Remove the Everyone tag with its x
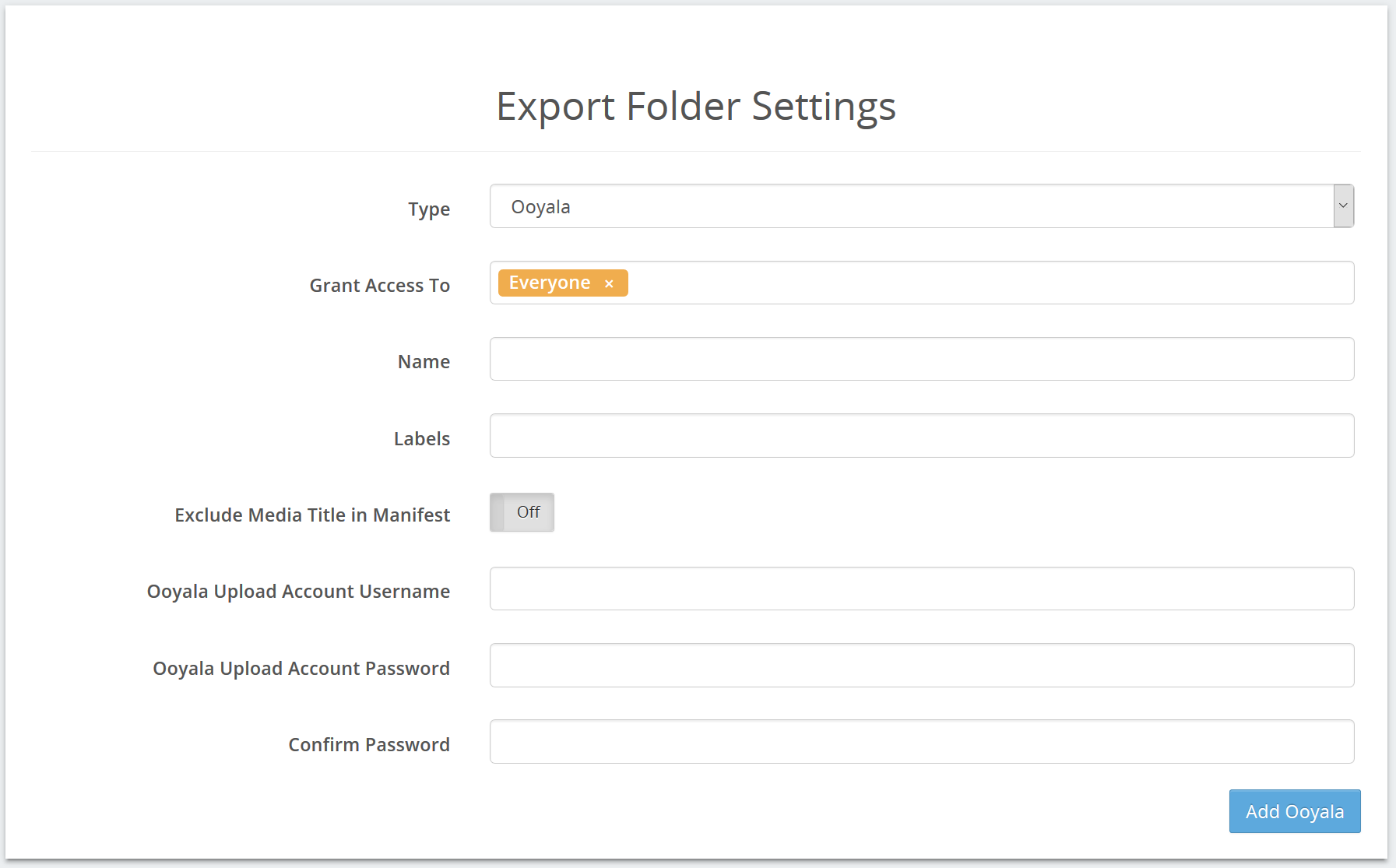 coord(609,283)
